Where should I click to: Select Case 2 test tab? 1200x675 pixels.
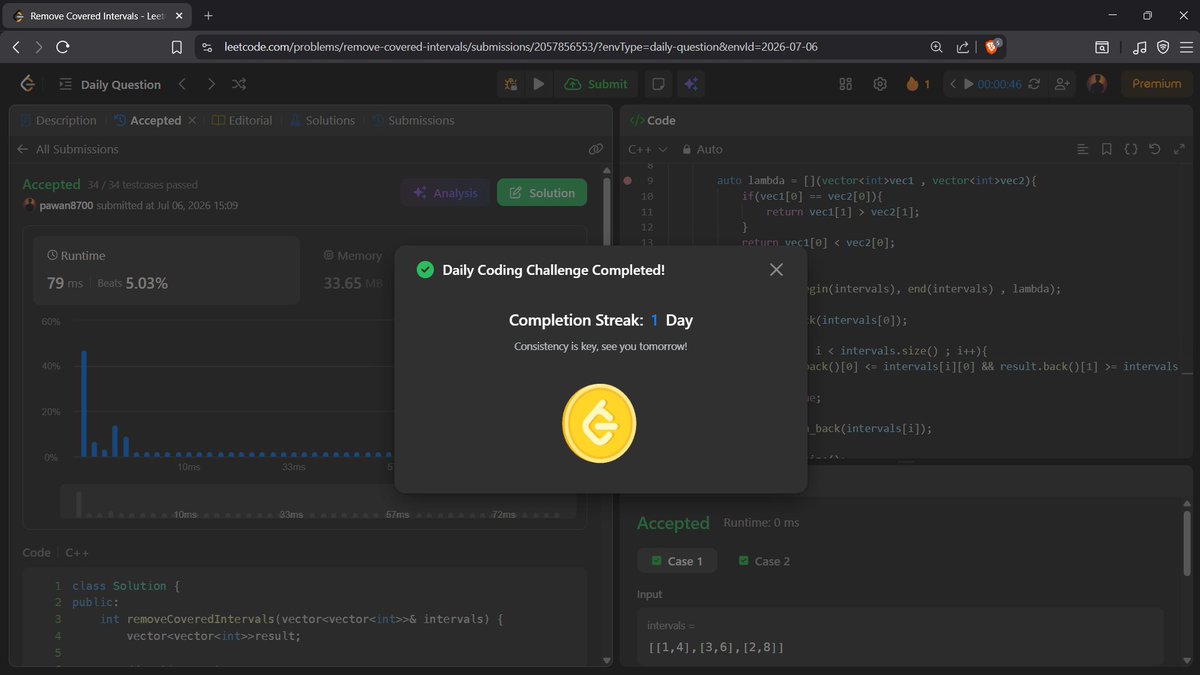[x=764, y=561]
